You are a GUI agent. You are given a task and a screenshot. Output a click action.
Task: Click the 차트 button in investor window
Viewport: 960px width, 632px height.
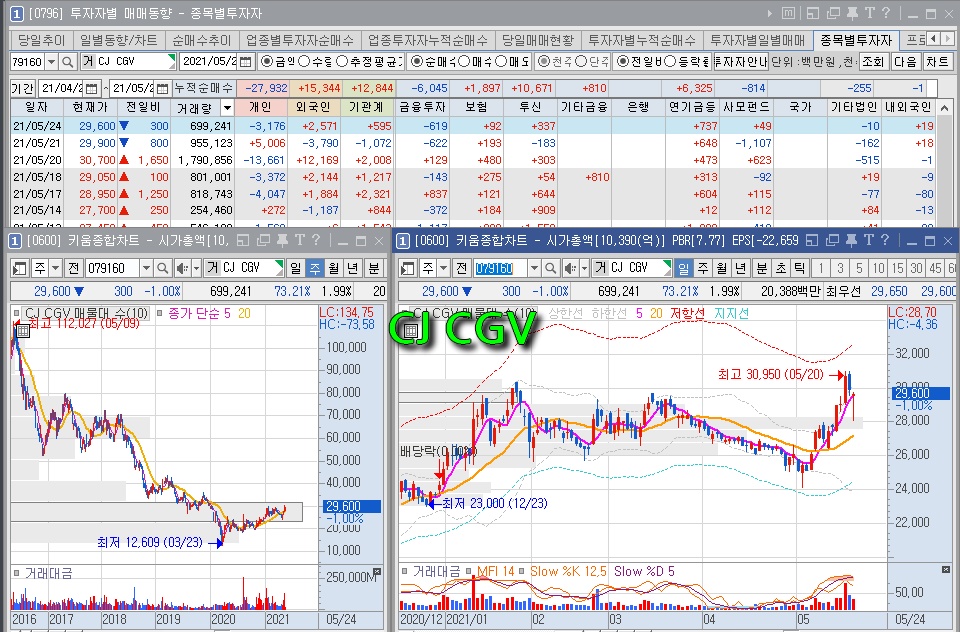click(x=937, y=62)
